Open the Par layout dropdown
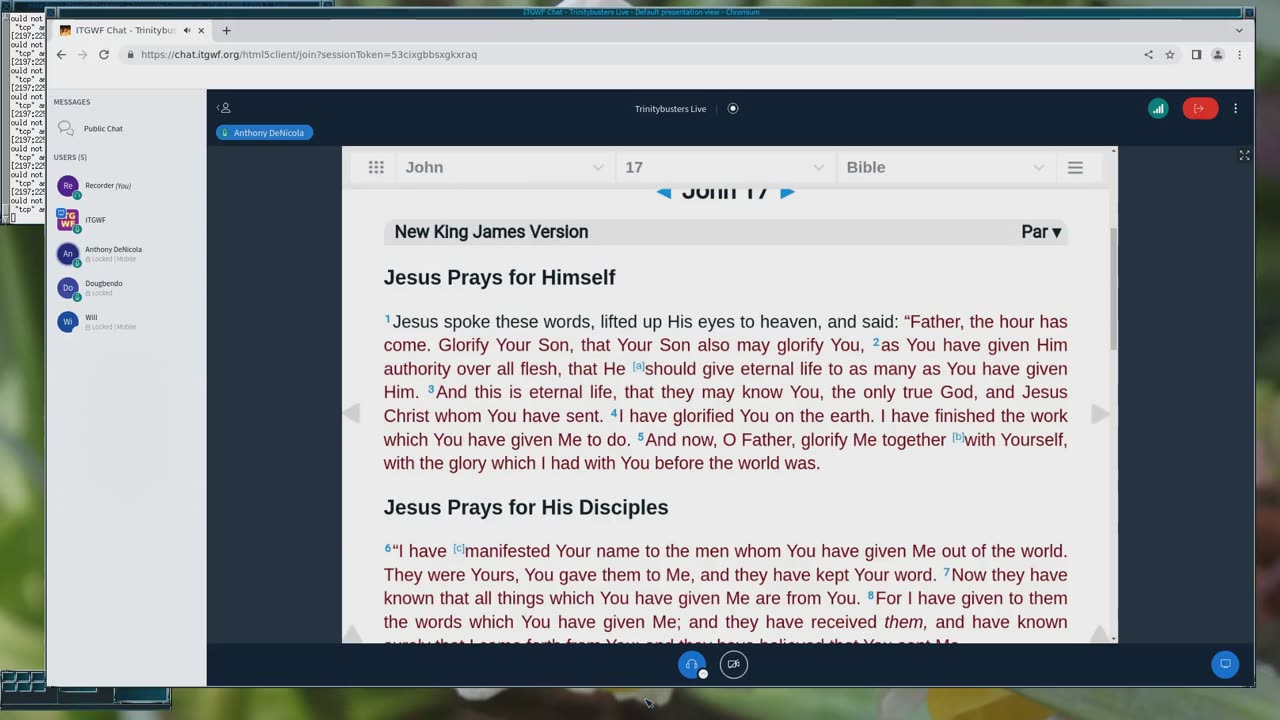This screenshot has width=1280, height=720. click(x=1041, y=232)
